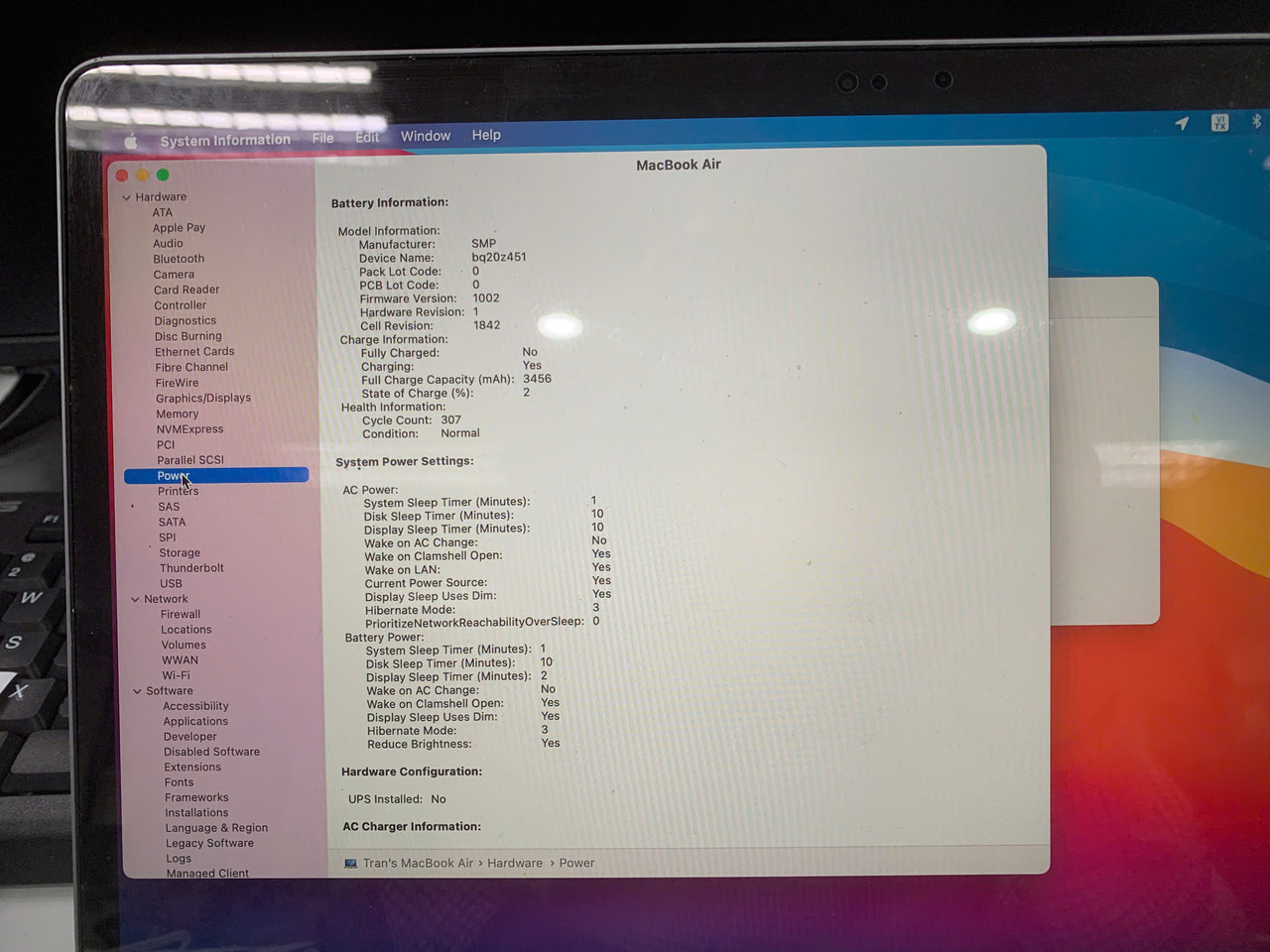
Task: Select Installations under Software
Action: click(x=196, y=813)
